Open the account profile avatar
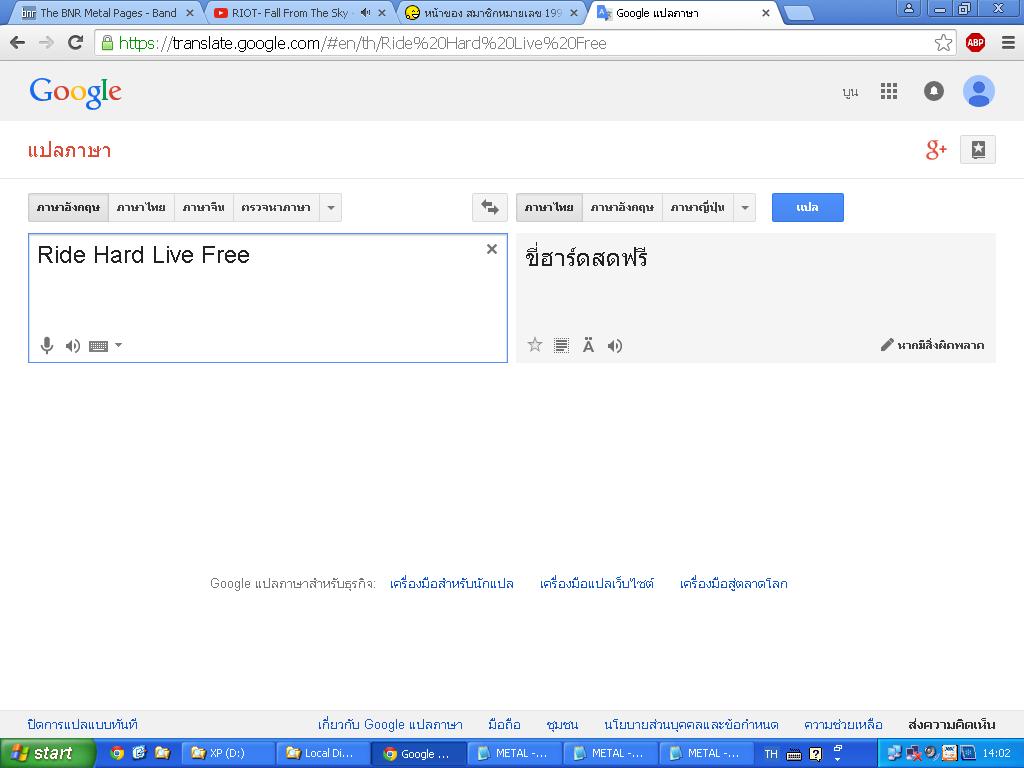This screenshot has width=1024, height=768. point(979,91)
